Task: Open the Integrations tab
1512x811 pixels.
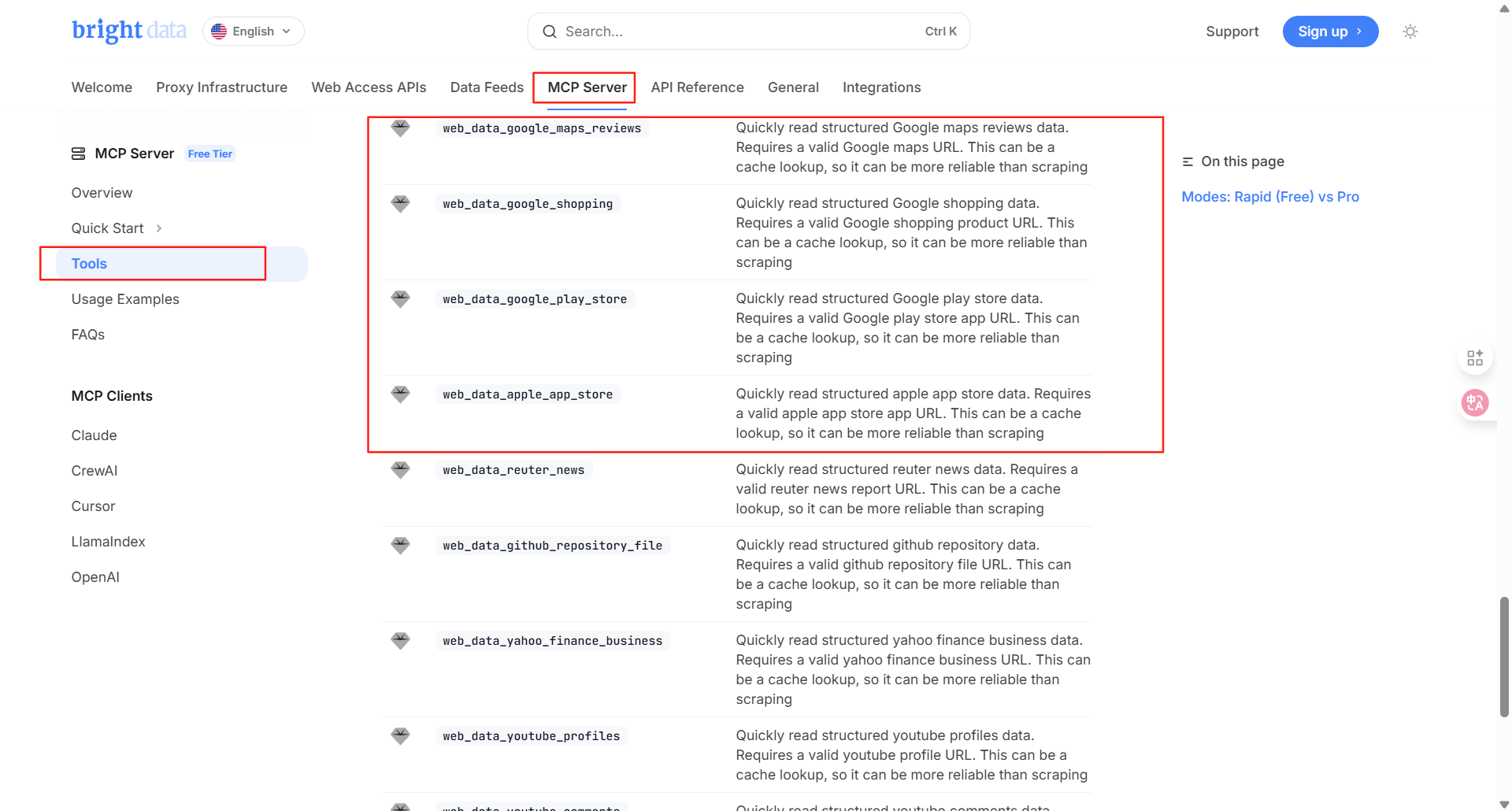Action: (x=881, y=87)
